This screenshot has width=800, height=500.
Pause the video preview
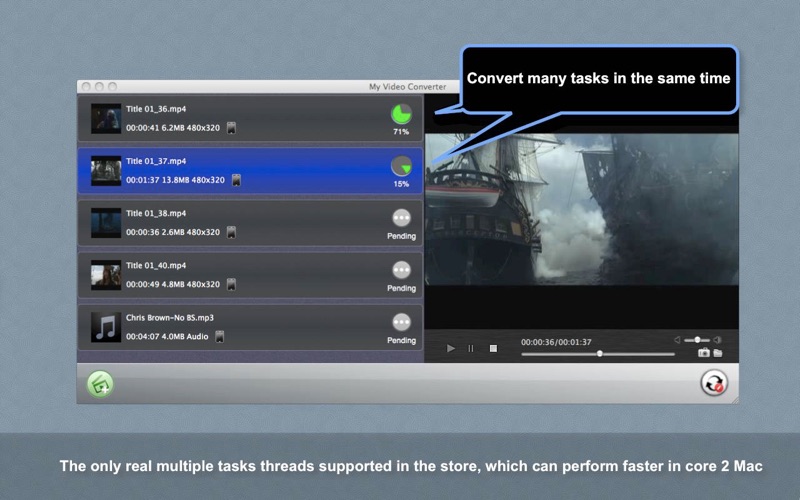click(471, 348)
